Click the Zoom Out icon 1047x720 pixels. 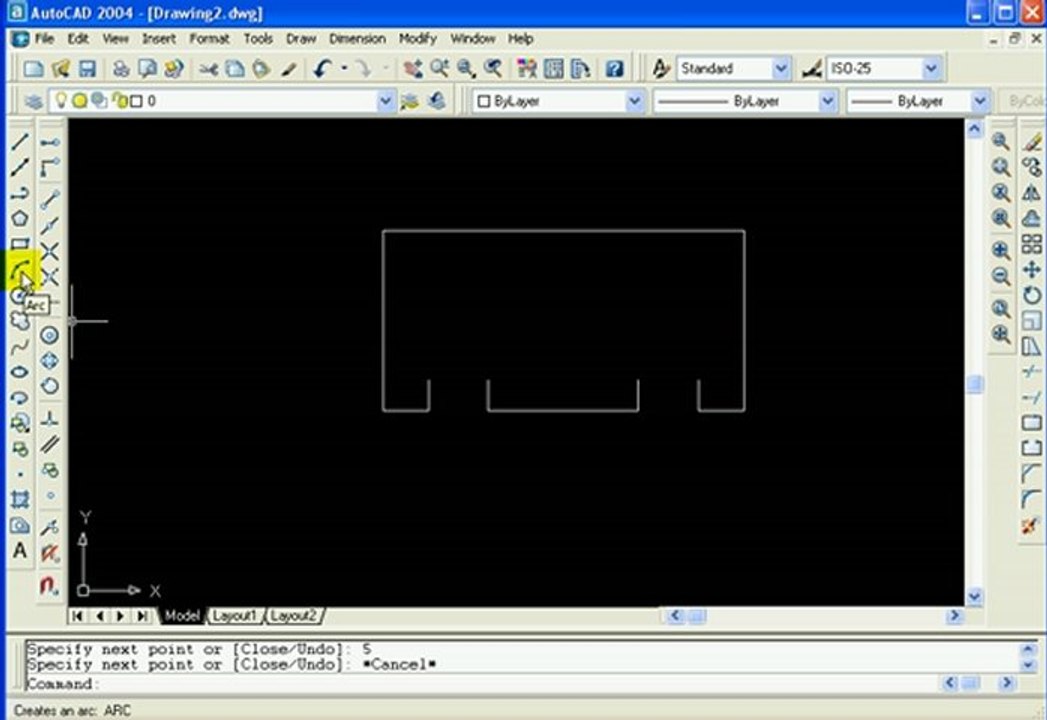tap(1000, 275)
